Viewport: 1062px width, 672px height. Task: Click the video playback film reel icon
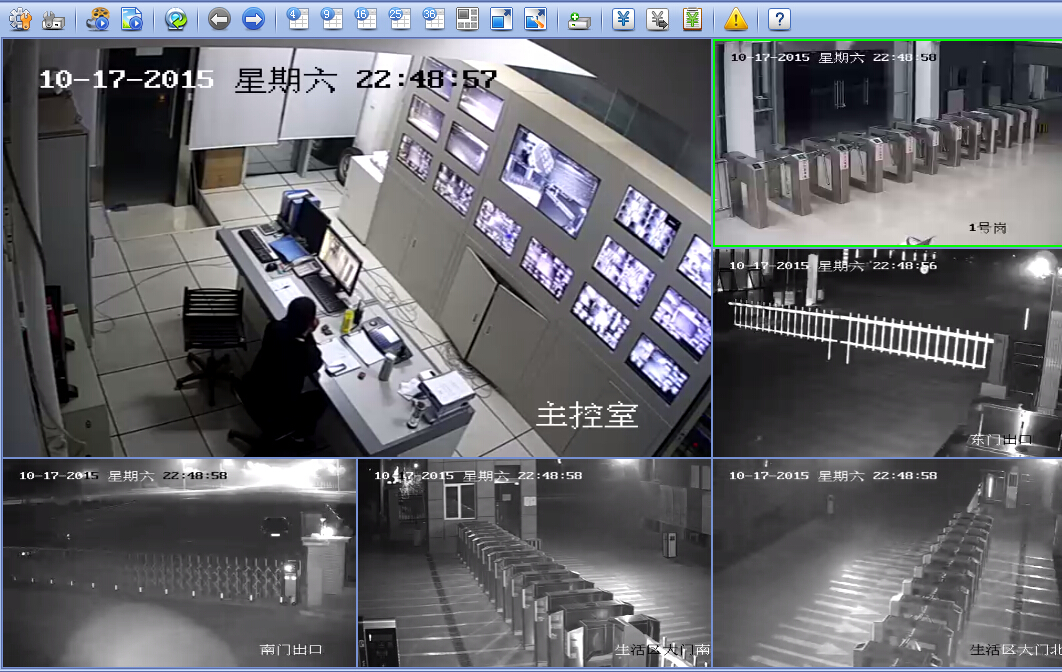98,18
